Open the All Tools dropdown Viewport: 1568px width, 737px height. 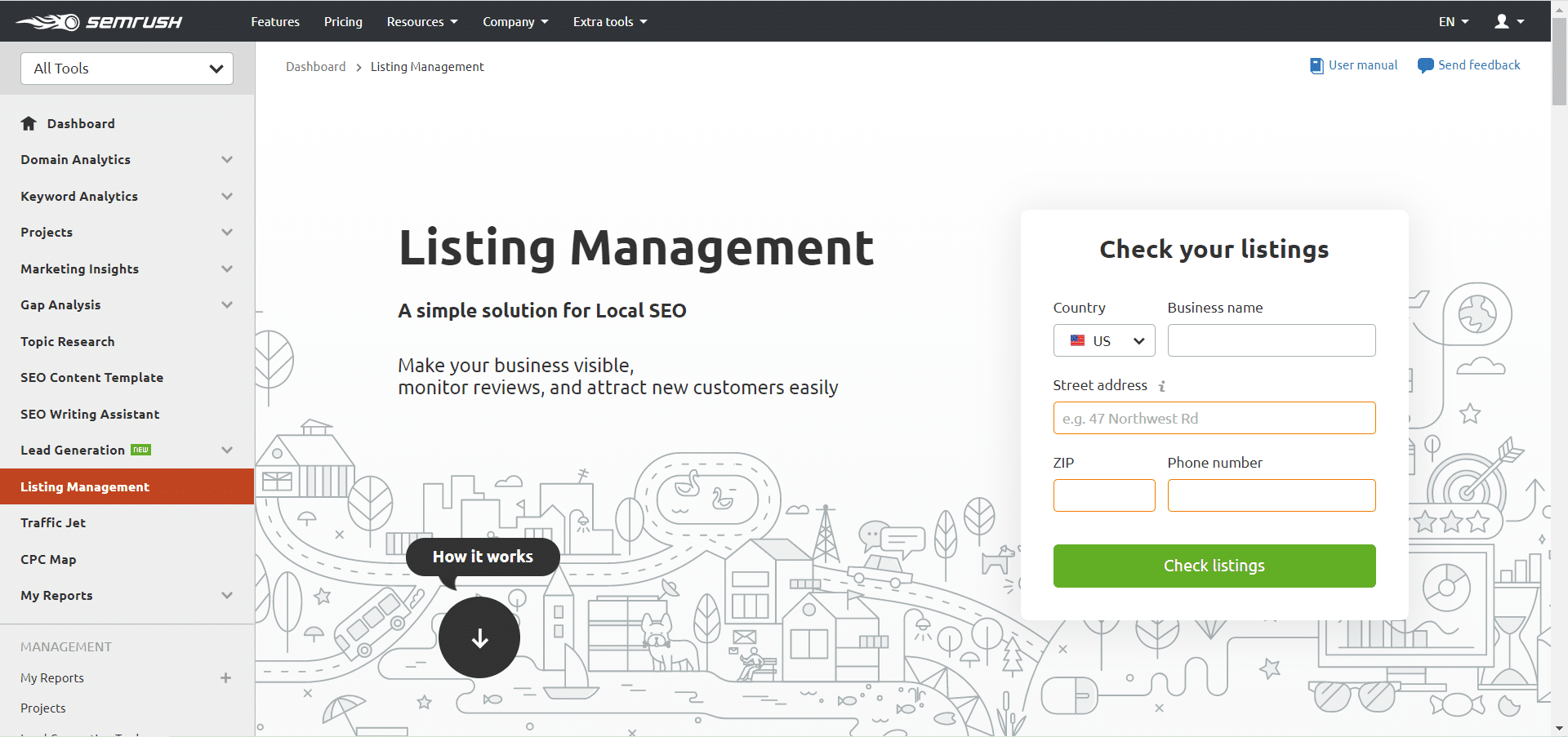click(127, 69)
